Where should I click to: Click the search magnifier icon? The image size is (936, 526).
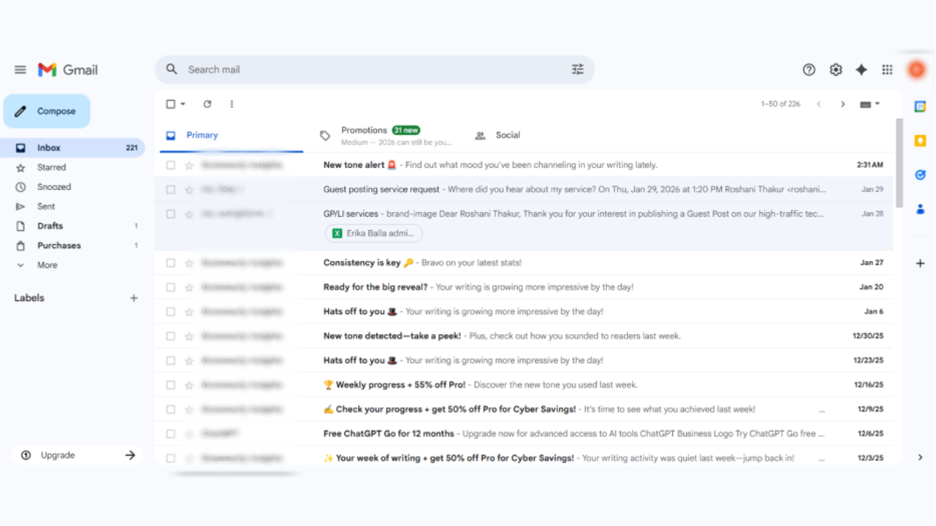pos(172,70)
